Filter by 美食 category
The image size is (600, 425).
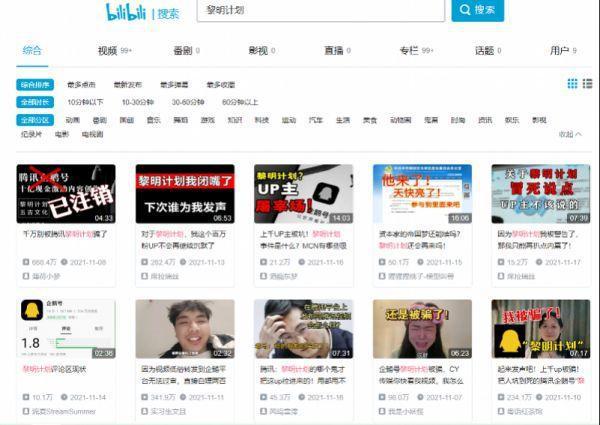370,120
